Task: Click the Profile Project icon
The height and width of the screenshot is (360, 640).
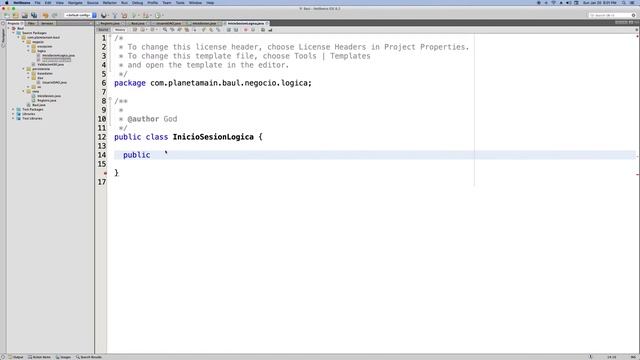Action: click(158, 16)
